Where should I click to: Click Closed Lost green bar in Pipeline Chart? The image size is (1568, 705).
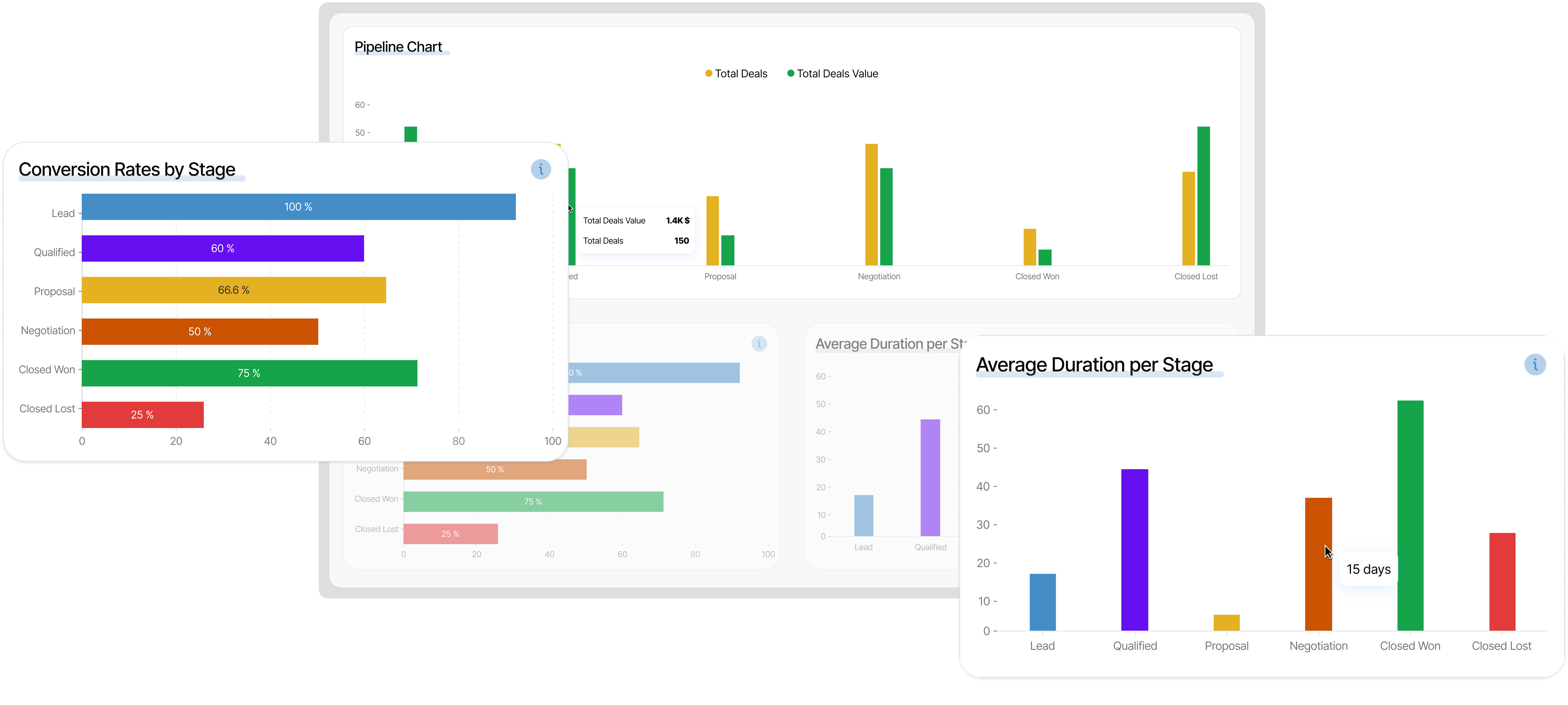click(x=1203, y=196)
